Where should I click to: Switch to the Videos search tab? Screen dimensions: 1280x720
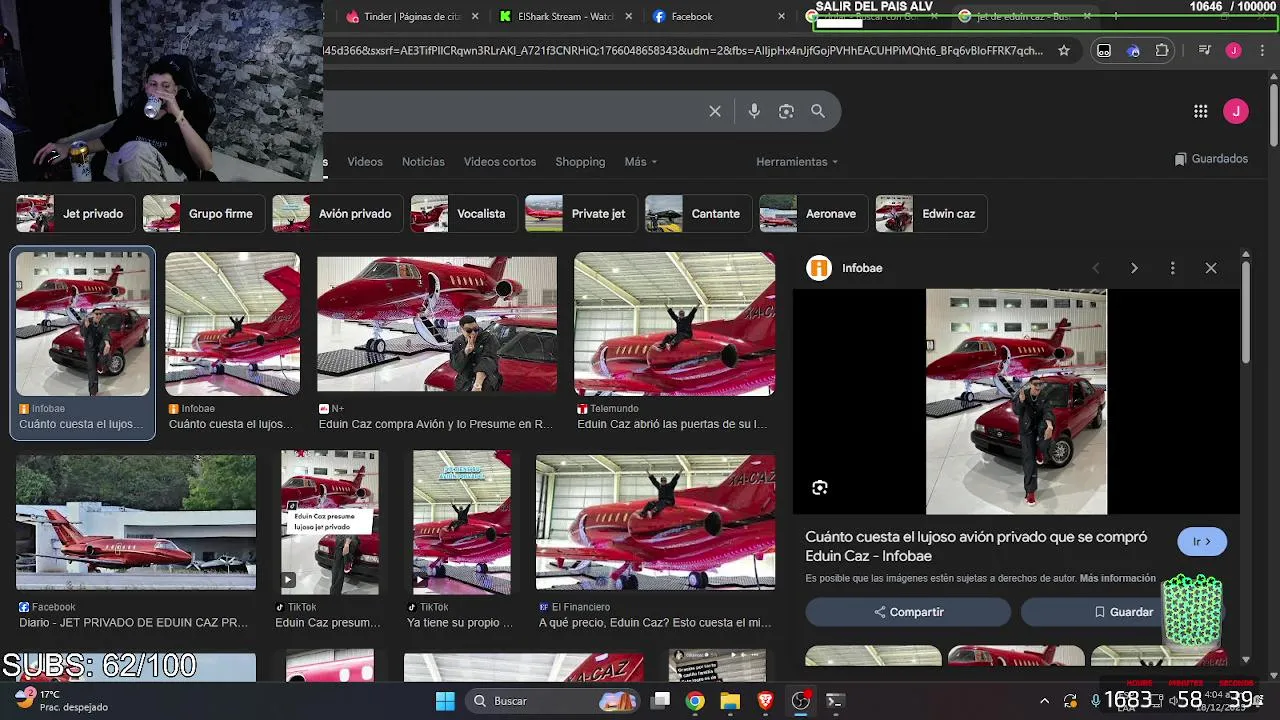(365, 161)
